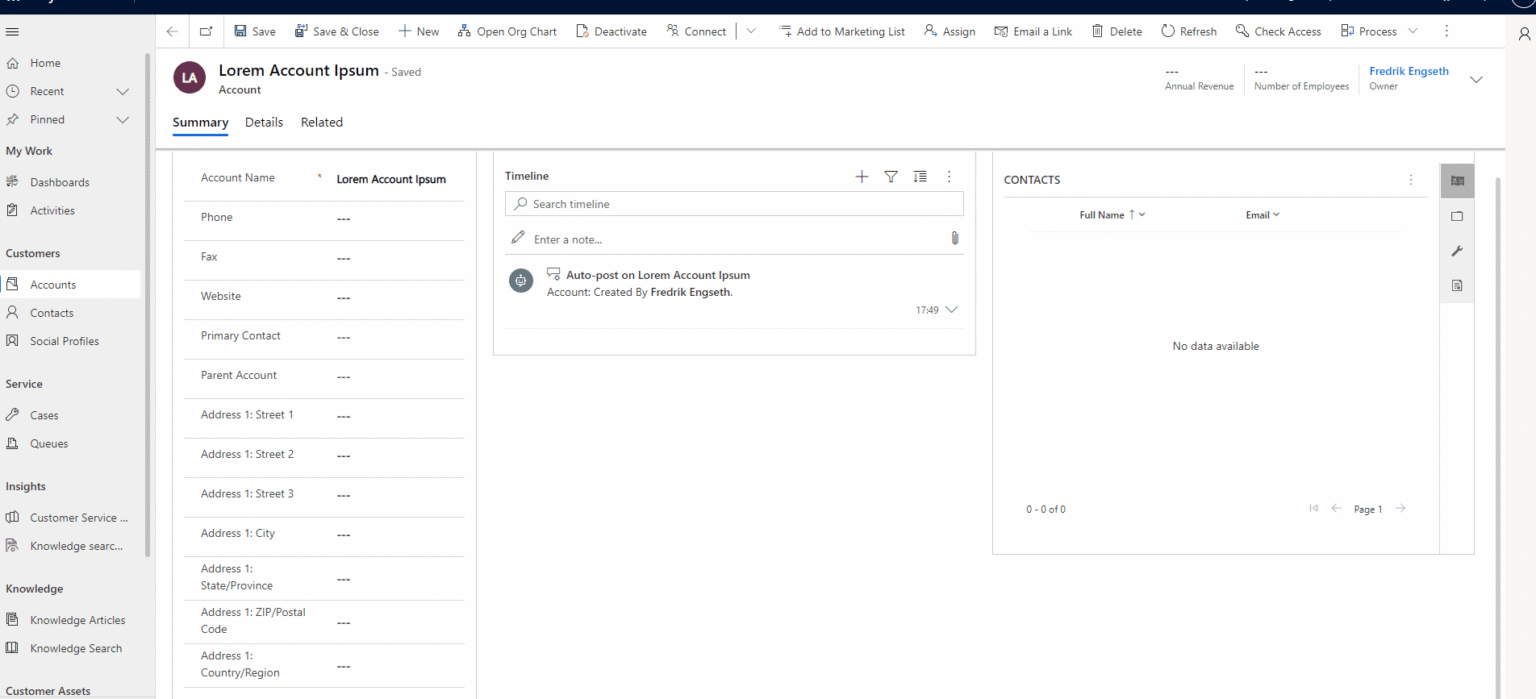
Task: Create a timeline record with the plus icon
Action: (861, 176)
